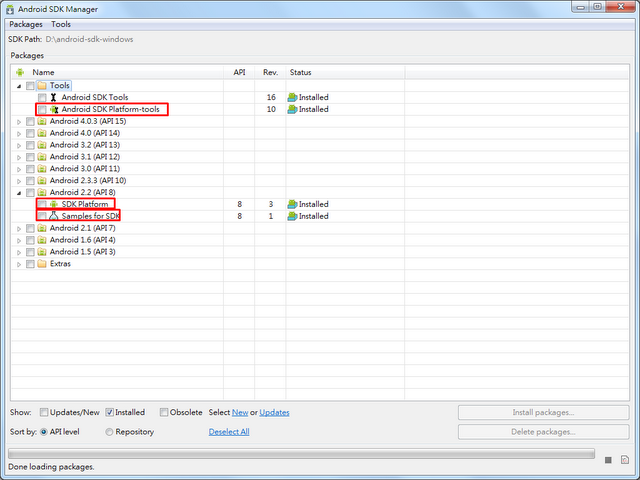Click the stop square icon in status bar
Screen dimensions: 640x480
(608, 460)
